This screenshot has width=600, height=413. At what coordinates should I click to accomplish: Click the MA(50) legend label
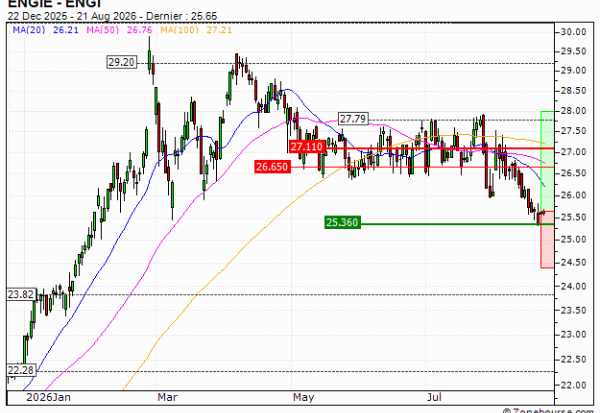tap(103, 30)
